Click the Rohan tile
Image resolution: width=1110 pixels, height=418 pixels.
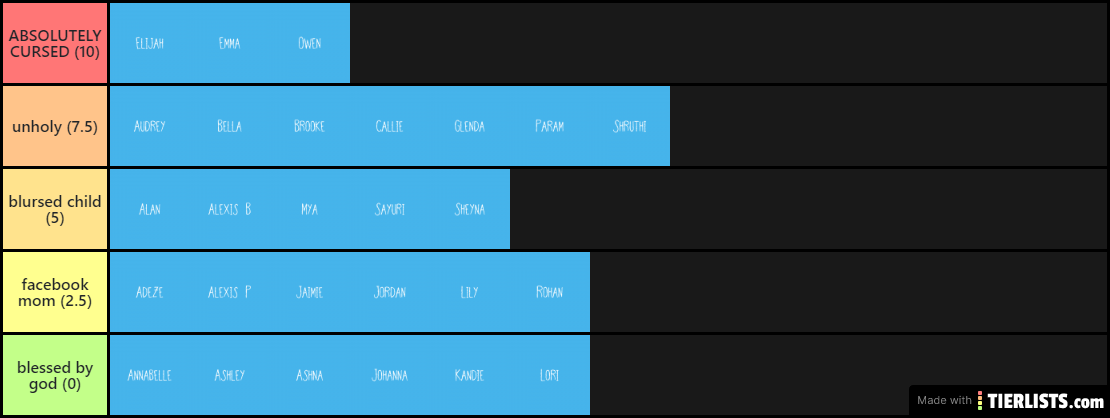click(550, 292)
